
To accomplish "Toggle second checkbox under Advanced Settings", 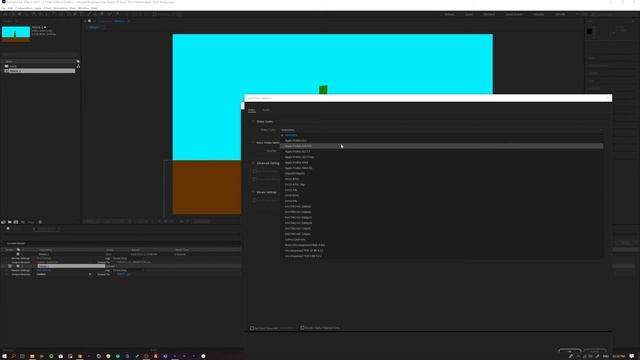I will coord(255,179).
